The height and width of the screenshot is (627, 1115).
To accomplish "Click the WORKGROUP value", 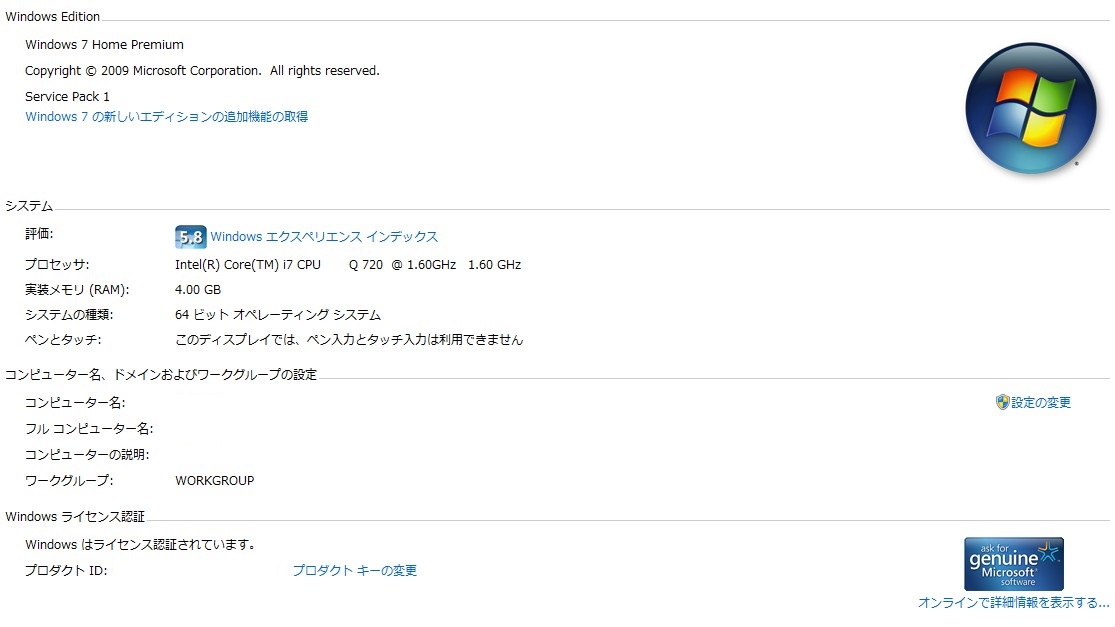I will 214,481.
